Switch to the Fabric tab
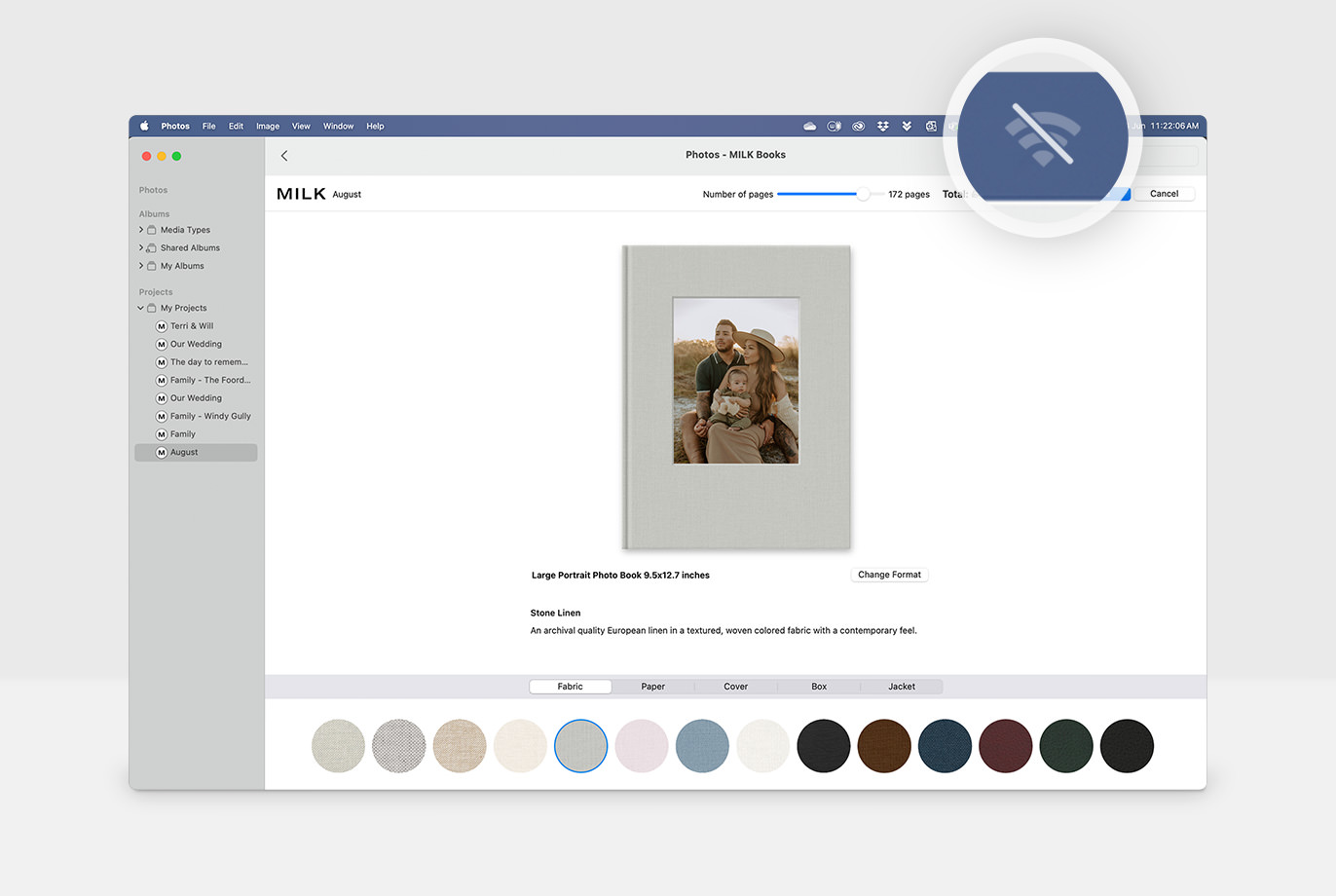The width and height of the screenshot is (1336, 896). pyautogui.click(x=571, y=687)
